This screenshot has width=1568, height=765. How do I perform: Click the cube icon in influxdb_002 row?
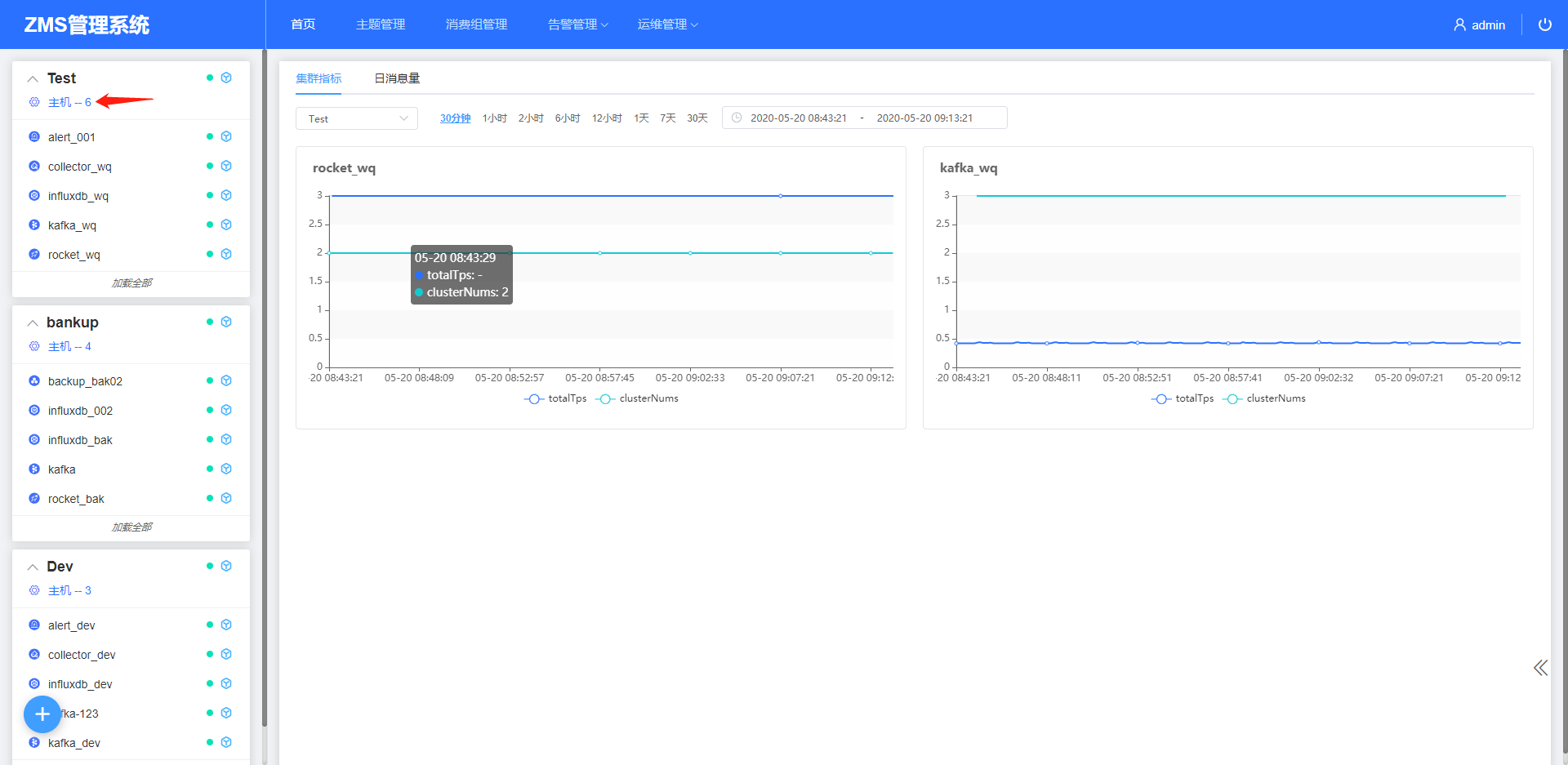click(227, 410)
